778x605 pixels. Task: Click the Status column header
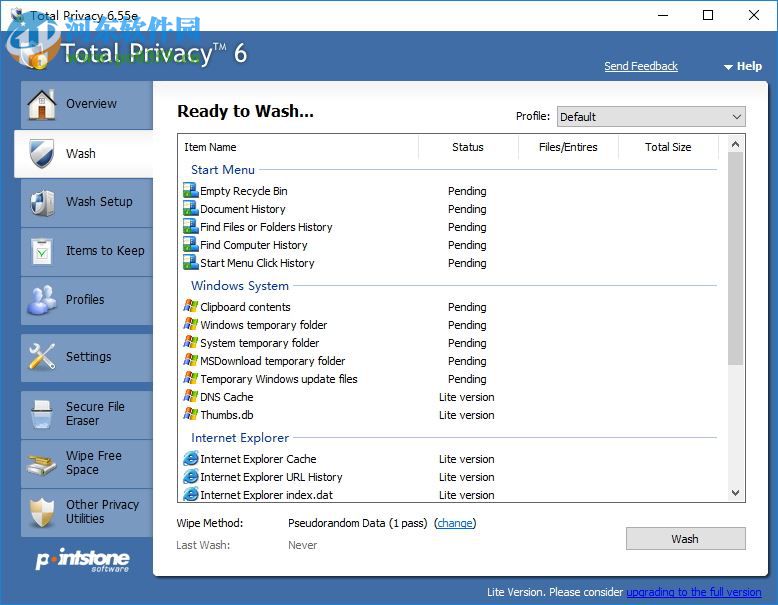click(x=468, y=147)
